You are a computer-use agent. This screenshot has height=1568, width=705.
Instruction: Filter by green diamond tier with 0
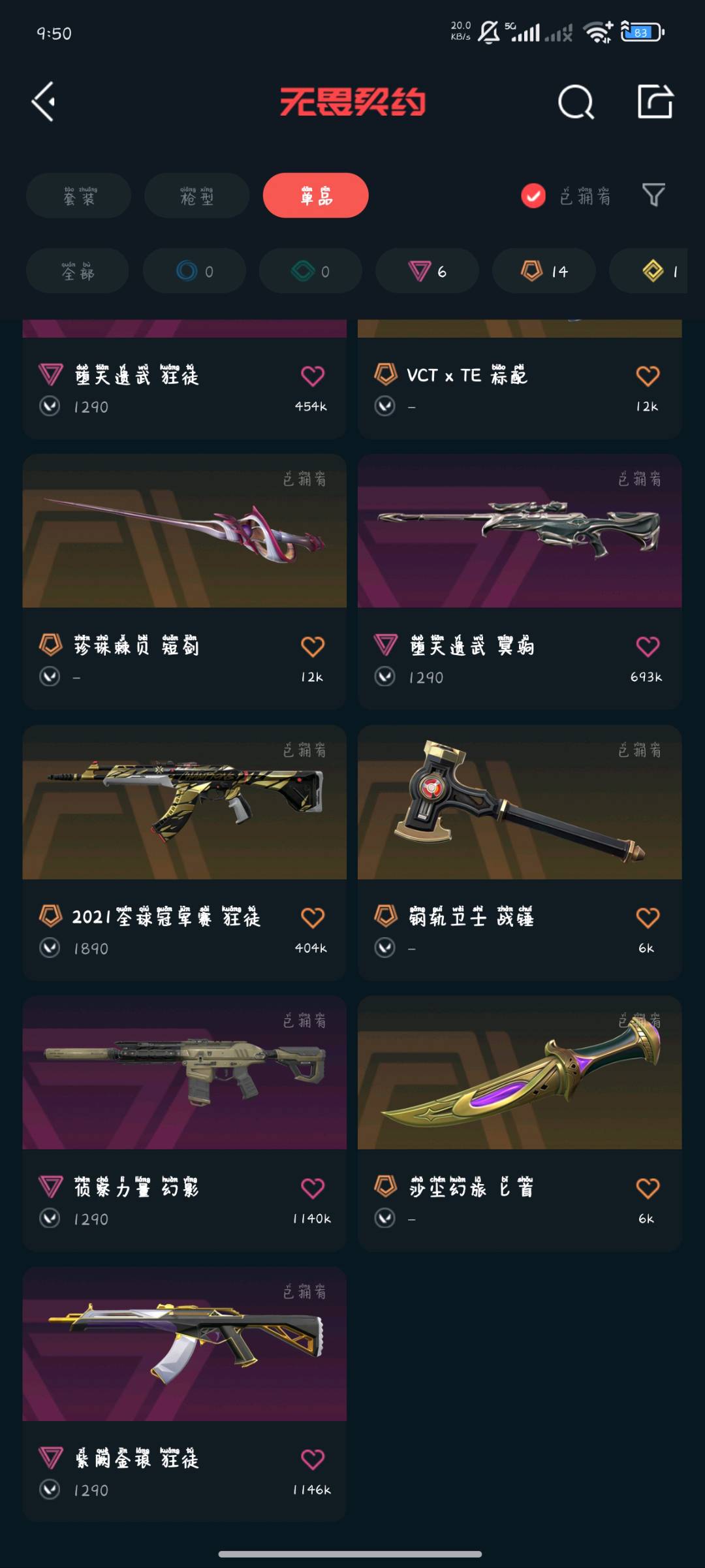[311, 270]
